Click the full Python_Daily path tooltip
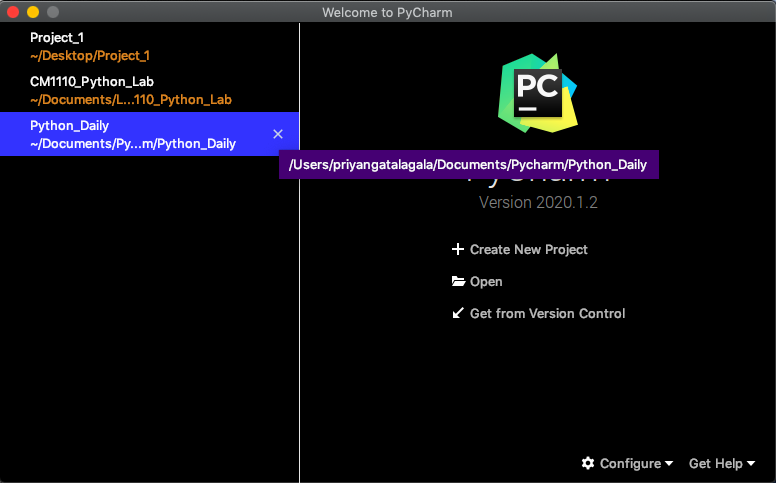This screenshot has width=776, height=483. point(469,164)
